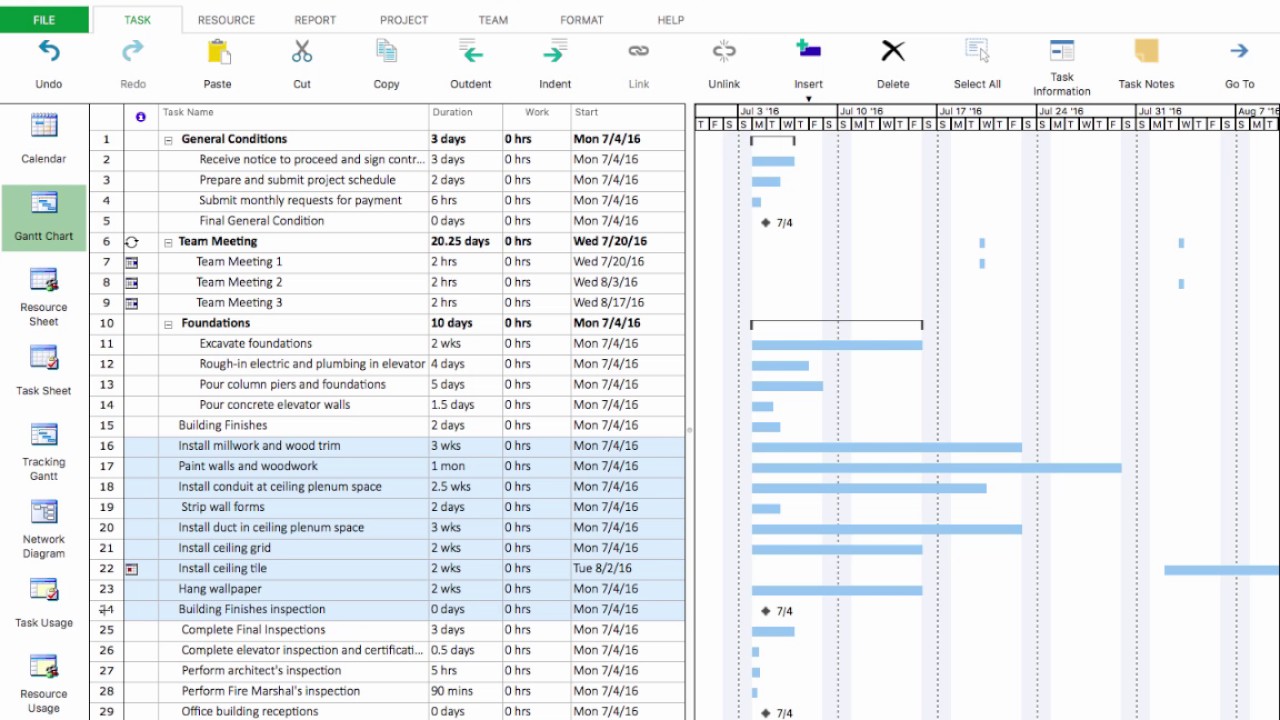Click calendar indicator on Team Meeting 1
Viewport: 1280px width, 720px height.
[x=131, y=262]
